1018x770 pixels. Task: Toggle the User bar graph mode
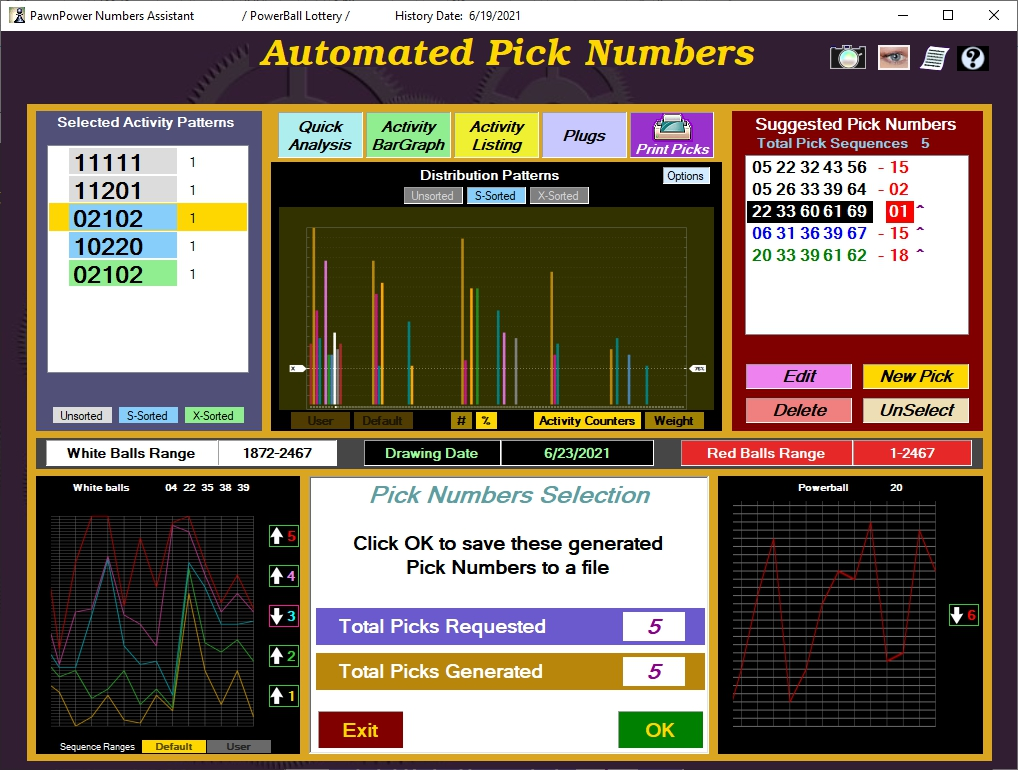pyautogui.click(x=320, y=421)
